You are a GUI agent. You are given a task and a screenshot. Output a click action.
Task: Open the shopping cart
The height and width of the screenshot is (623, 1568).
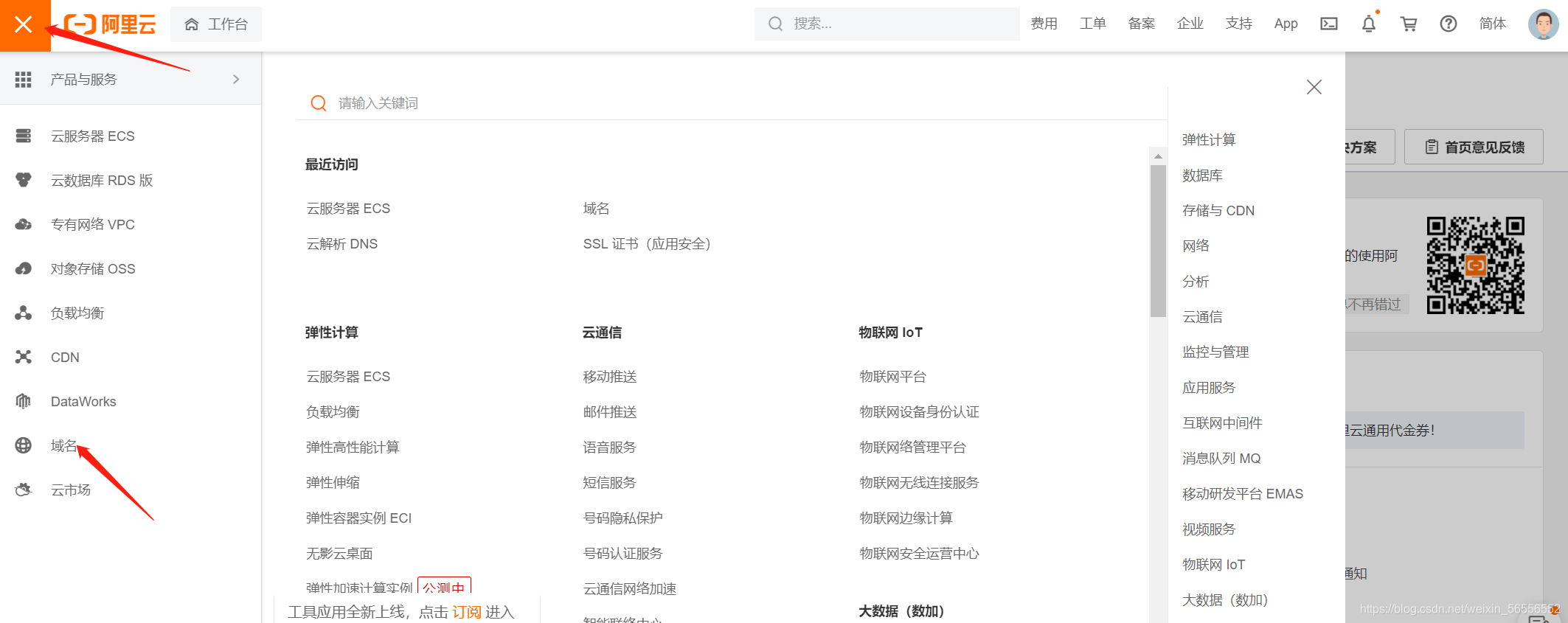1408,24
